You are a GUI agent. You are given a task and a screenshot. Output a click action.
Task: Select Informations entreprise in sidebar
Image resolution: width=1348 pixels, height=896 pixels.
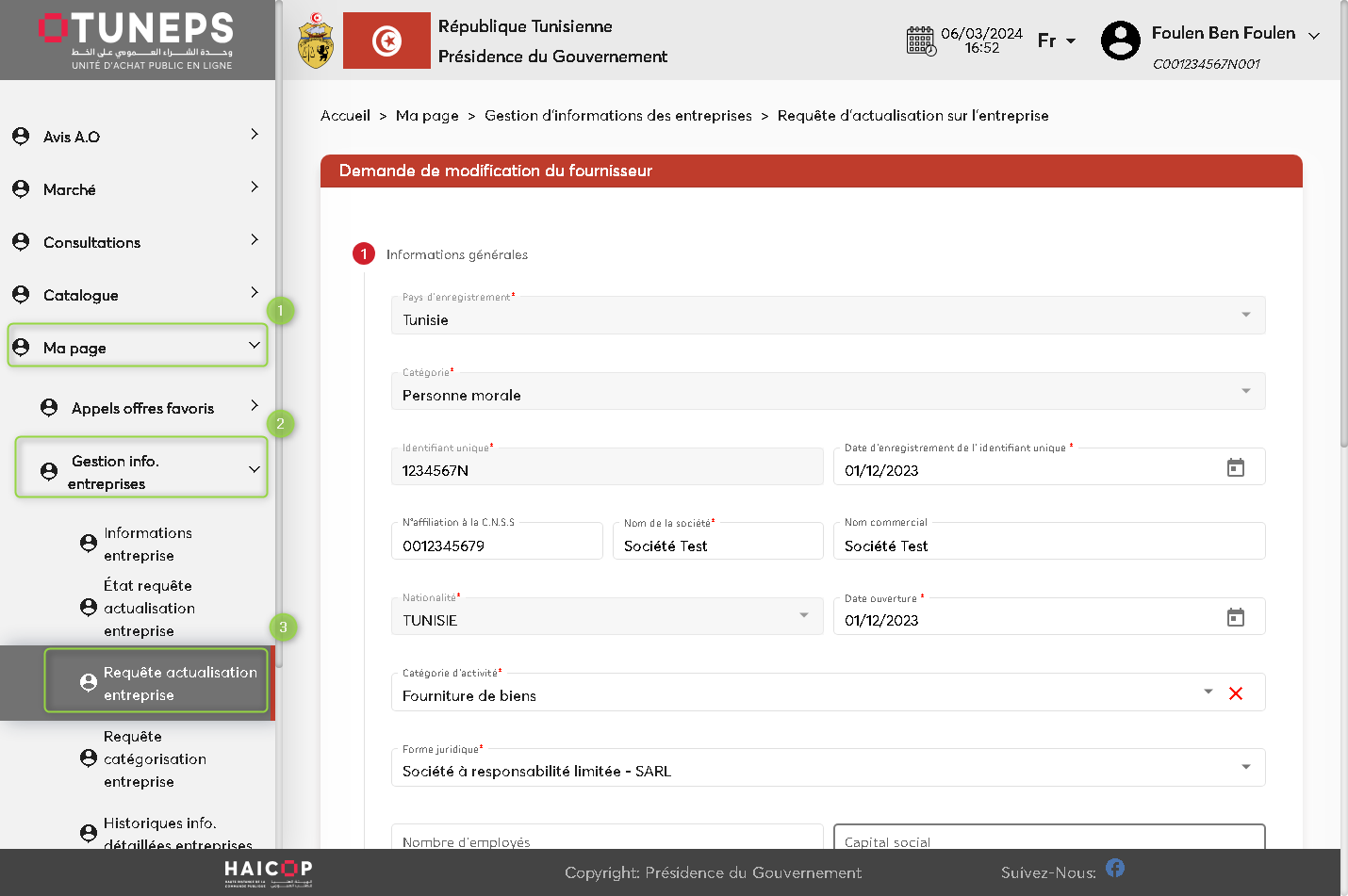point(147,544)
